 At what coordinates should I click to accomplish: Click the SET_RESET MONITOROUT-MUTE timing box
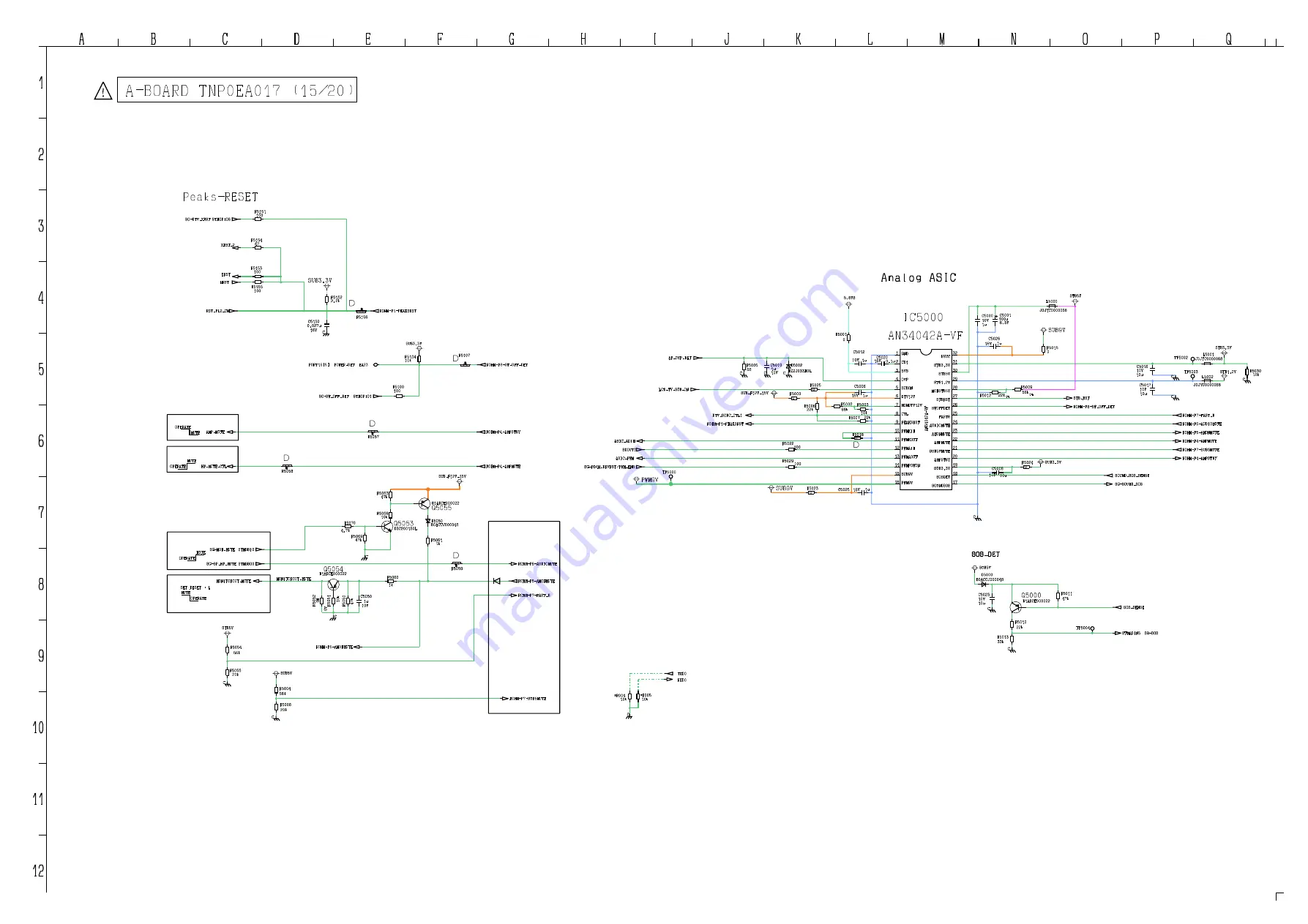pos(218,593)
